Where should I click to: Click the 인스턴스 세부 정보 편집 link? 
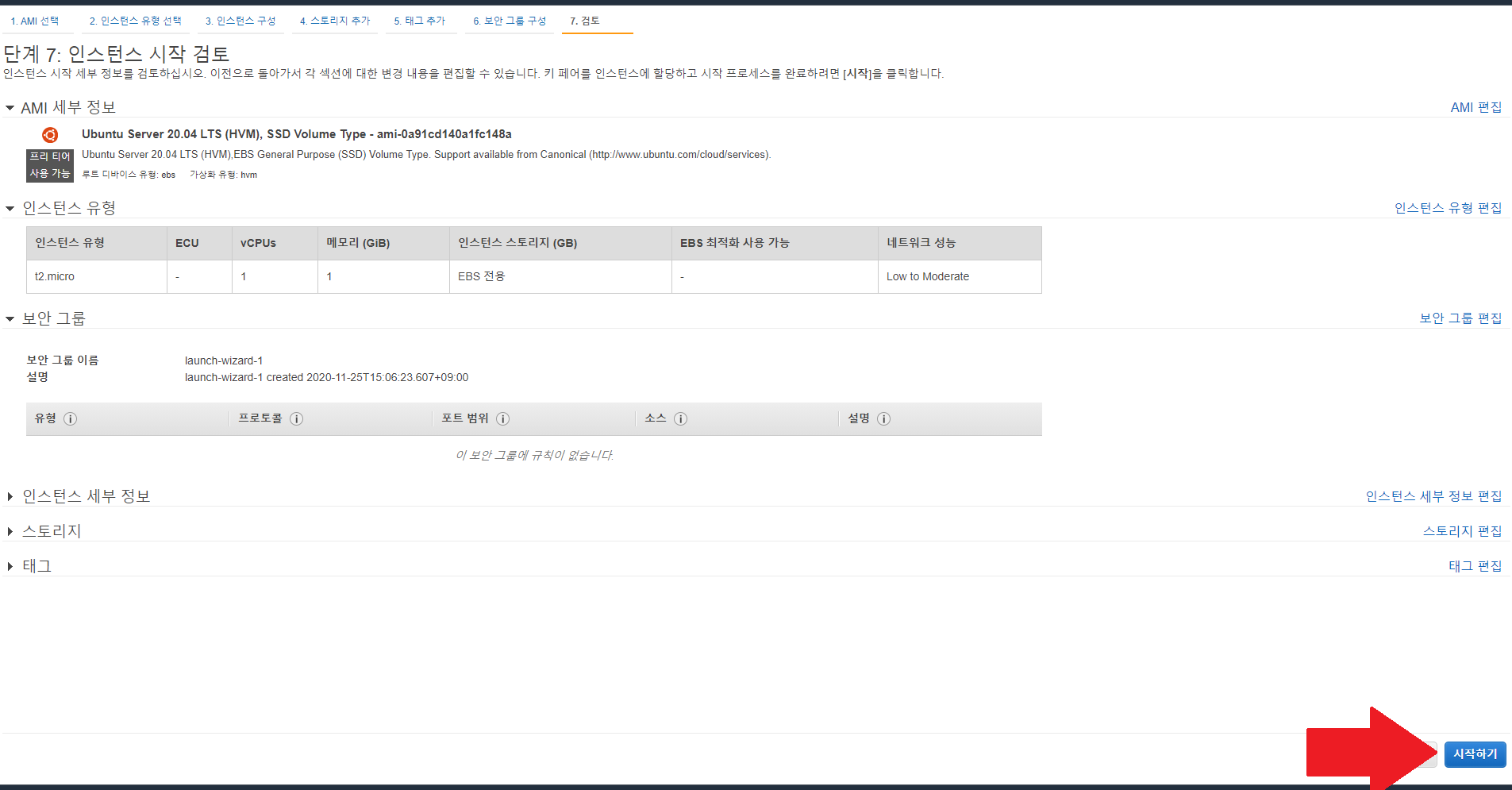(1434, 496)
